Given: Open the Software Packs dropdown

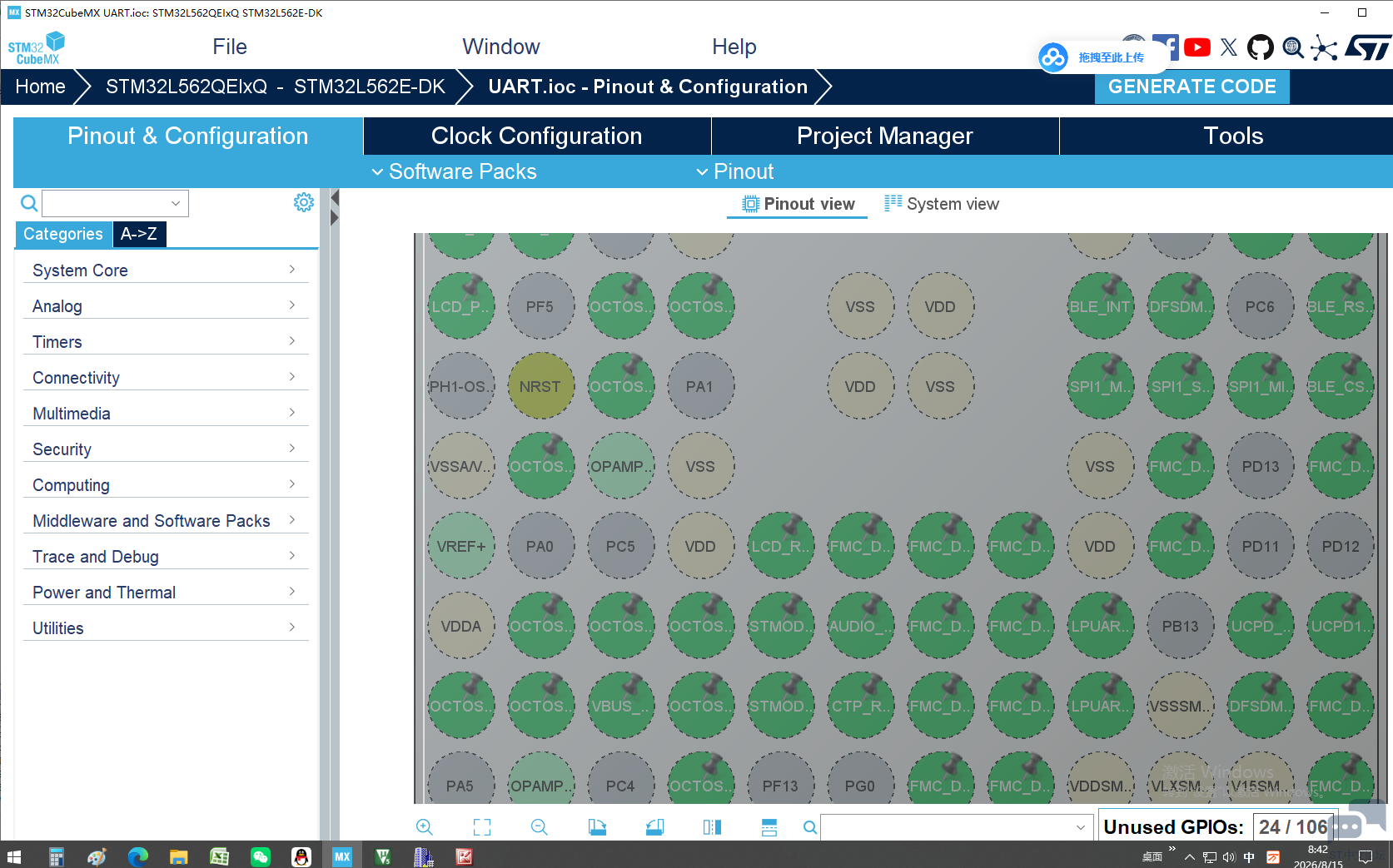Looking at the screenshot, I should coord(454,171).
